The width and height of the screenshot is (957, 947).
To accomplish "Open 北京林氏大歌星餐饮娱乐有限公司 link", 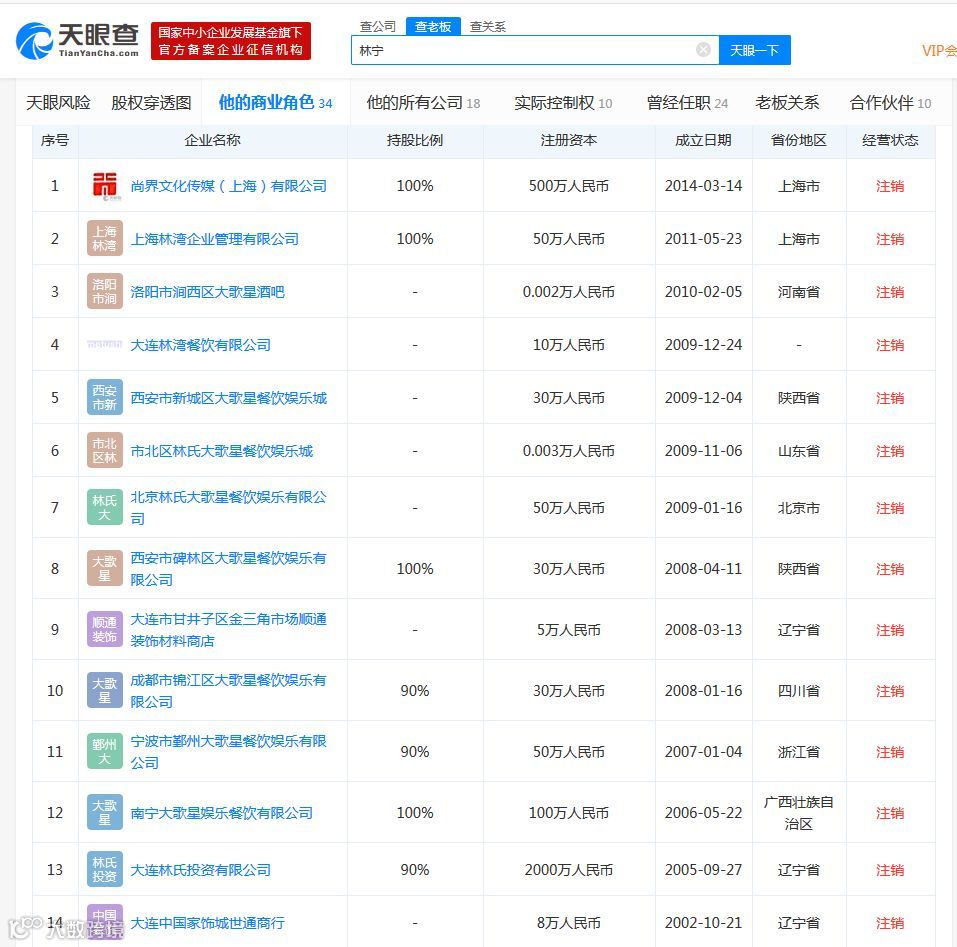I will 229,508.
